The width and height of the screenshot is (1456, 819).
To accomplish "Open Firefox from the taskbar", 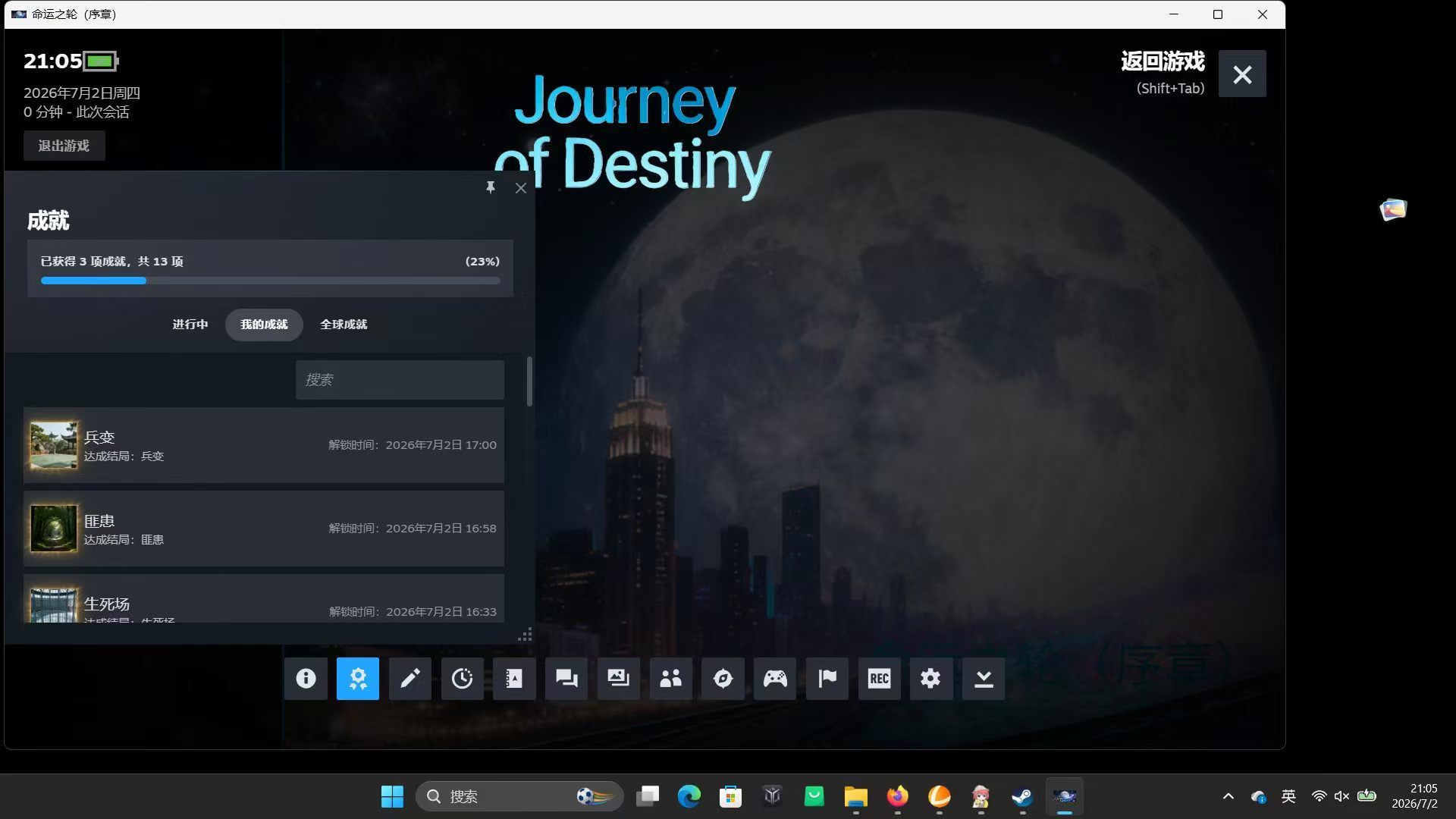I will [x=898, y=796].
